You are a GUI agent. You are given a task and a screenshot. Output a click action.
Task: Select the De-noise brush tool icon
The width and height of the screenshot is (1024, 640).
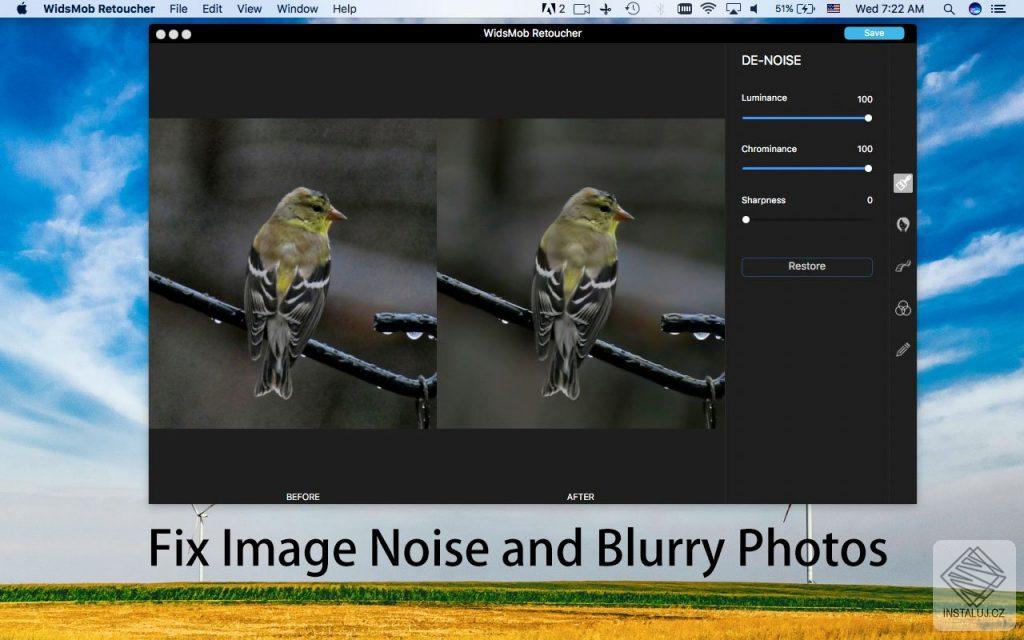903,184
